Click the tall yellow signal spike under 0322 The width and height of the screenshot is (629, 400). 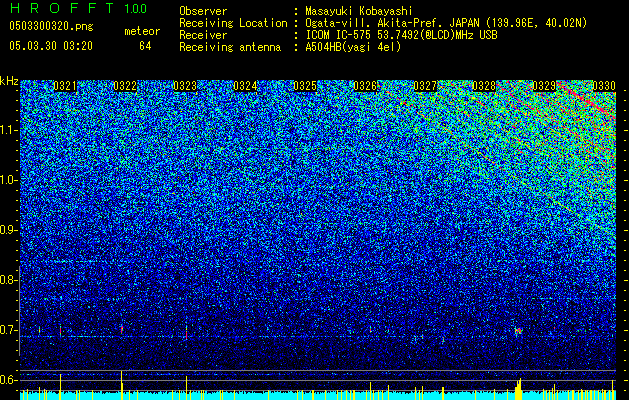click(x=121, y=385)
